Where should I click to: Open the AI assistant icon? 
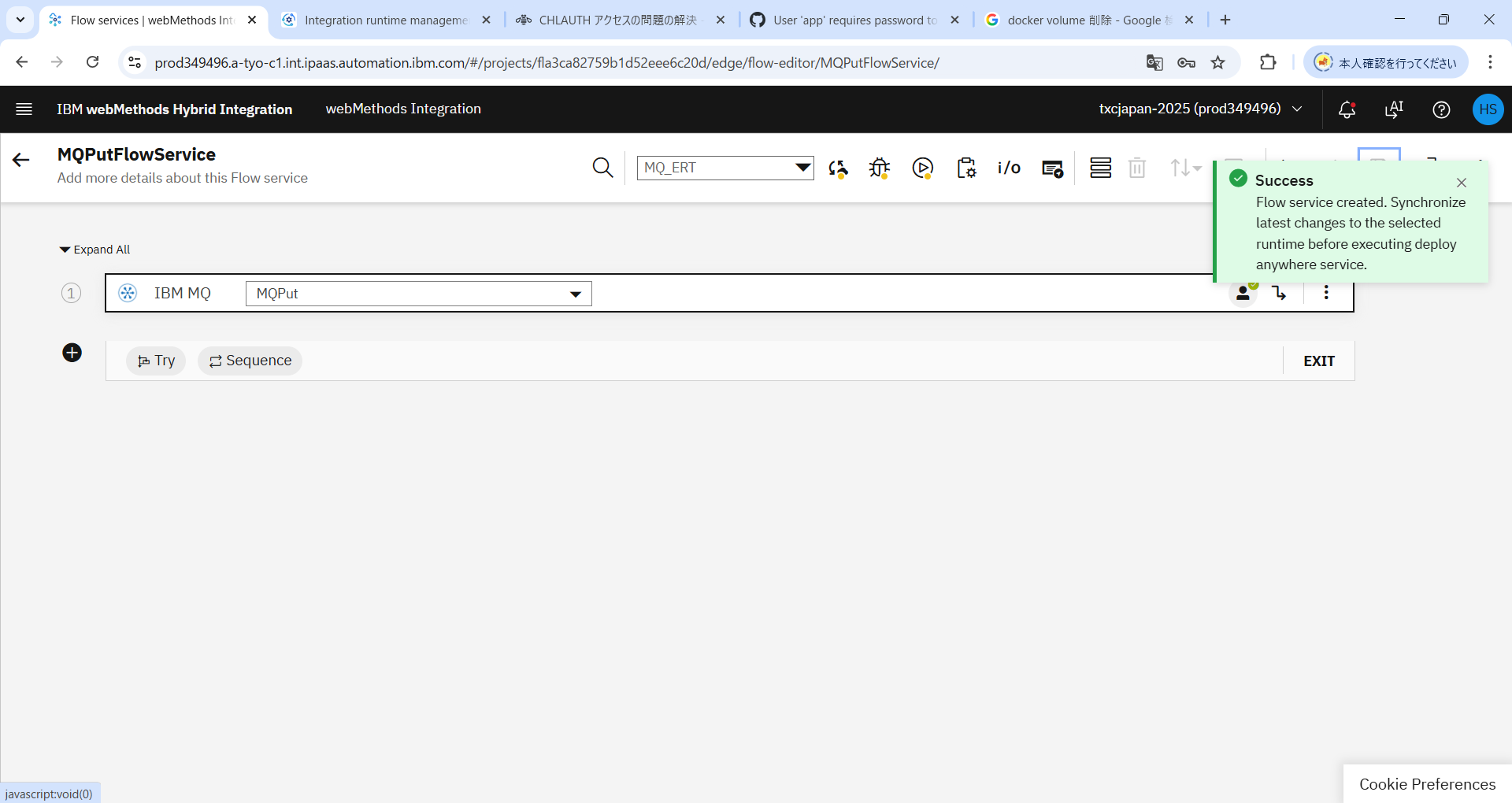tap(1394, 109)
